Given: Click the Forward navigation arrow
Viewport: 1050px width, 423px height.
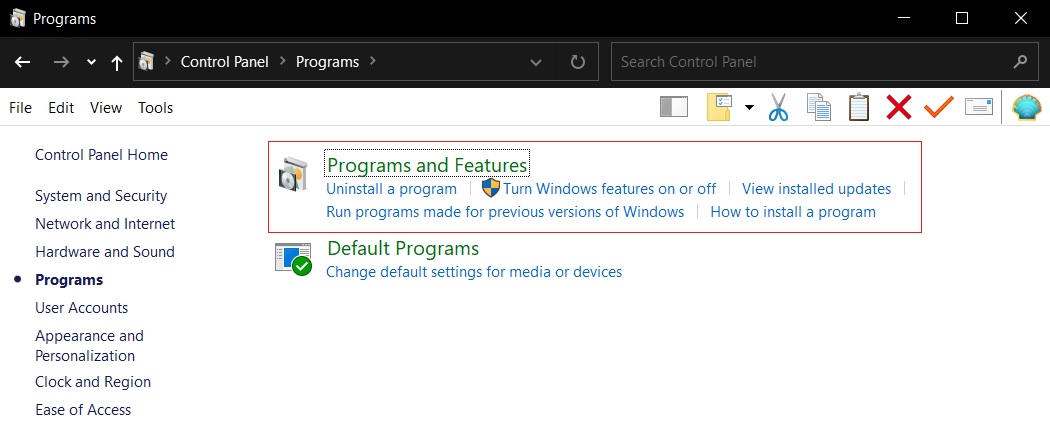Looking at the screenshot, I should coord(61,62).
